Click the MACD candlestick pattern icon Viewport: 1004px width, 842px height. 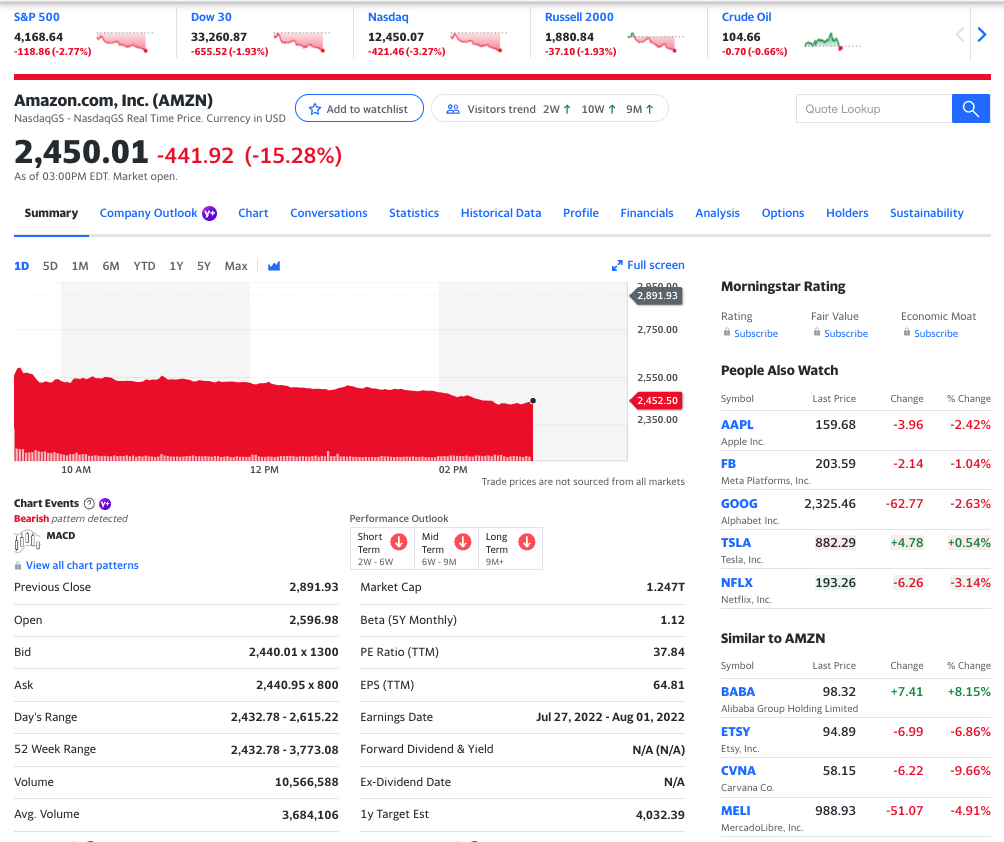[27, 542]
